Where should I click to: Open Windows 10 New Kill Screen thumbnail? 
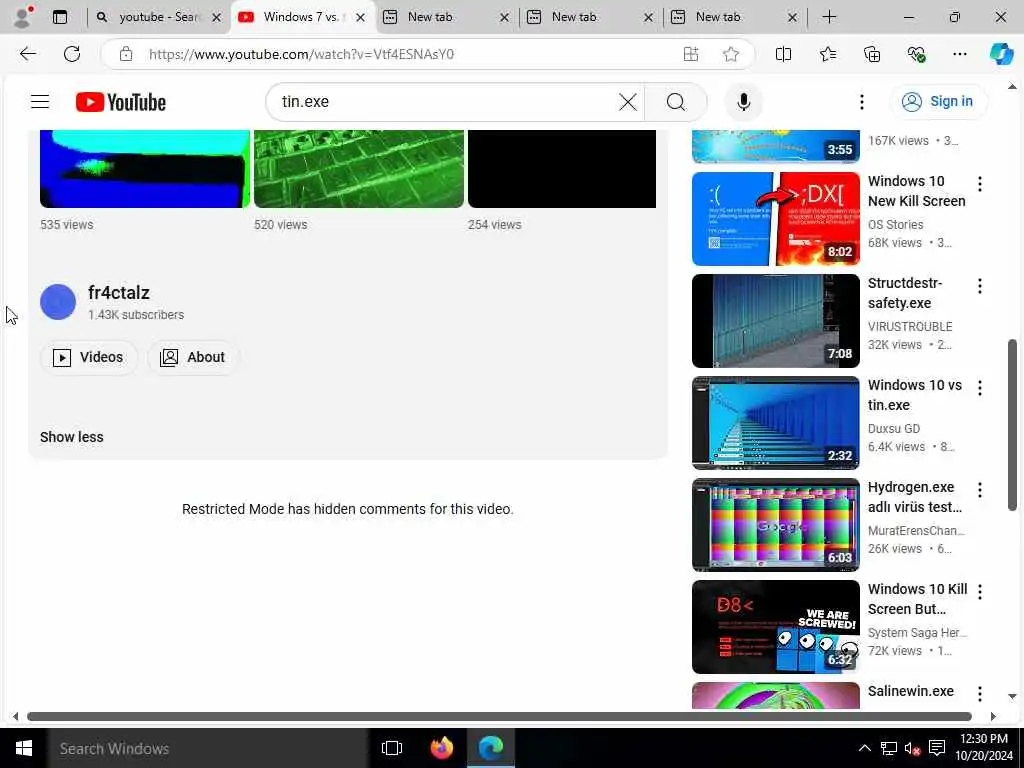[x=776, y=219]
